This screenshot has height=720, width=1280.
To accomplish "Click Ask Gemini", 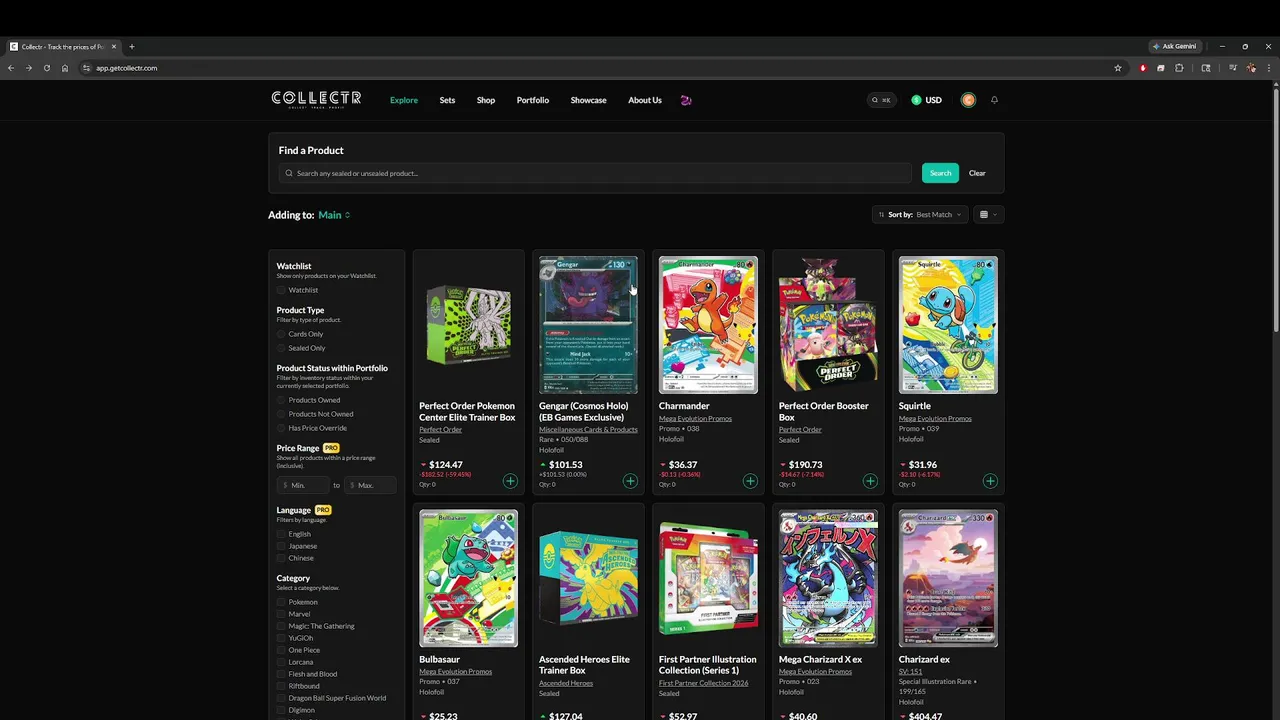I will click(x=1175, y=46).
